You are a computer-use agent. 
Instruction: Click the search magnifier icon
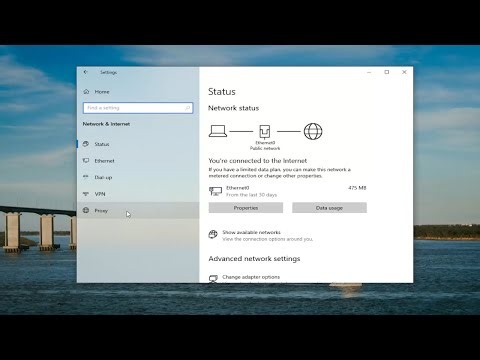(188, 108)
